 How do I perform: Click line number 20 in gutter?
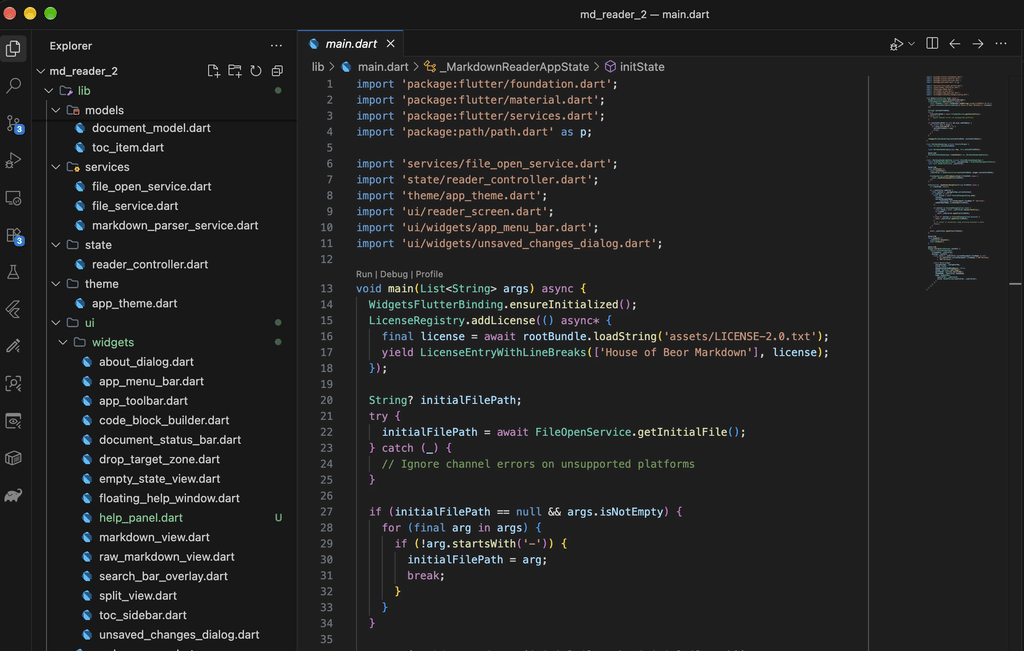point(327,400)
